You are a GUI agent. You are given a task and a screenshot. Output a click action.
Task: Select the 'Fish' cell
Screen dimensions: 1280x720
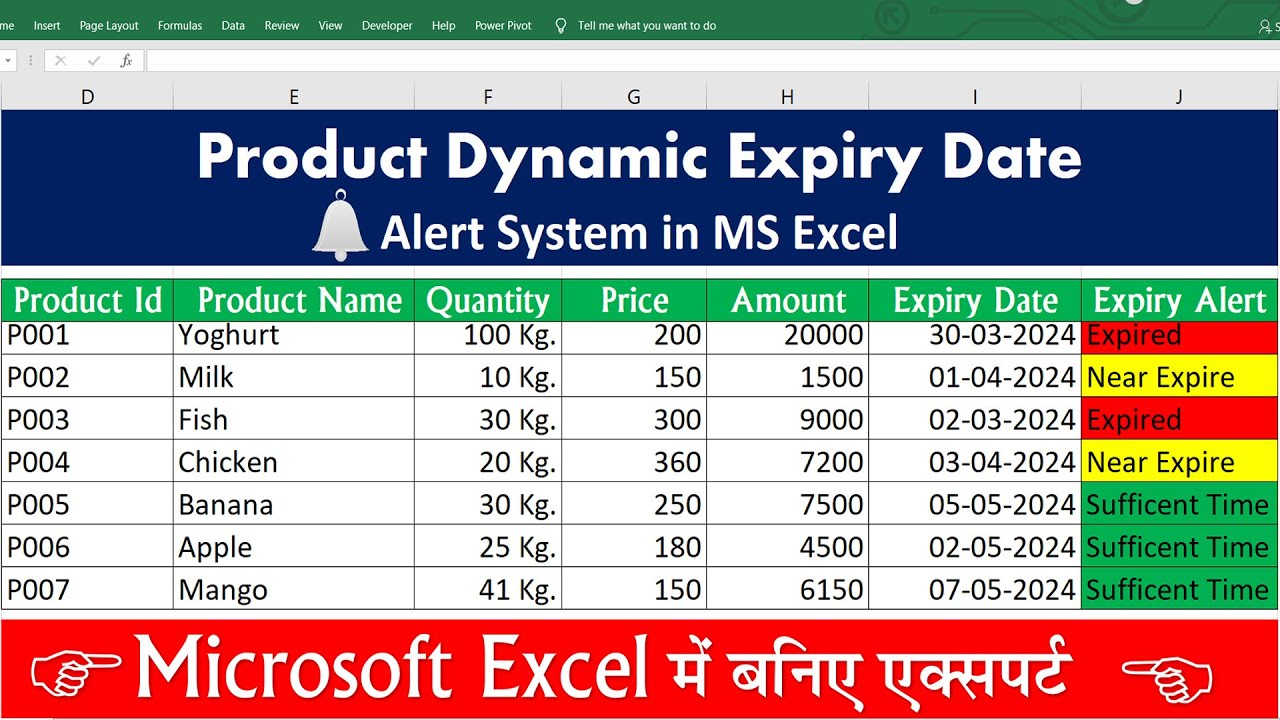[x=294, y=418]
